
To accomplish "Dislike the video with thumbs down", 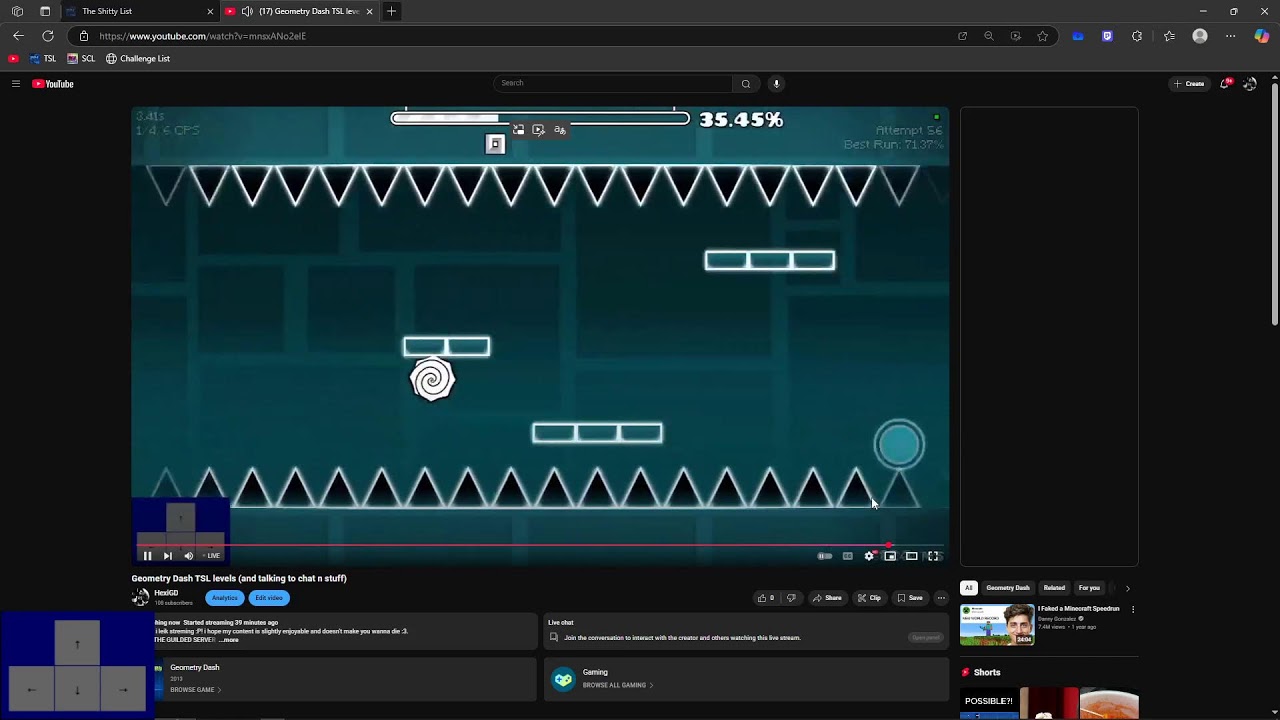I will [x=791, y=598].
